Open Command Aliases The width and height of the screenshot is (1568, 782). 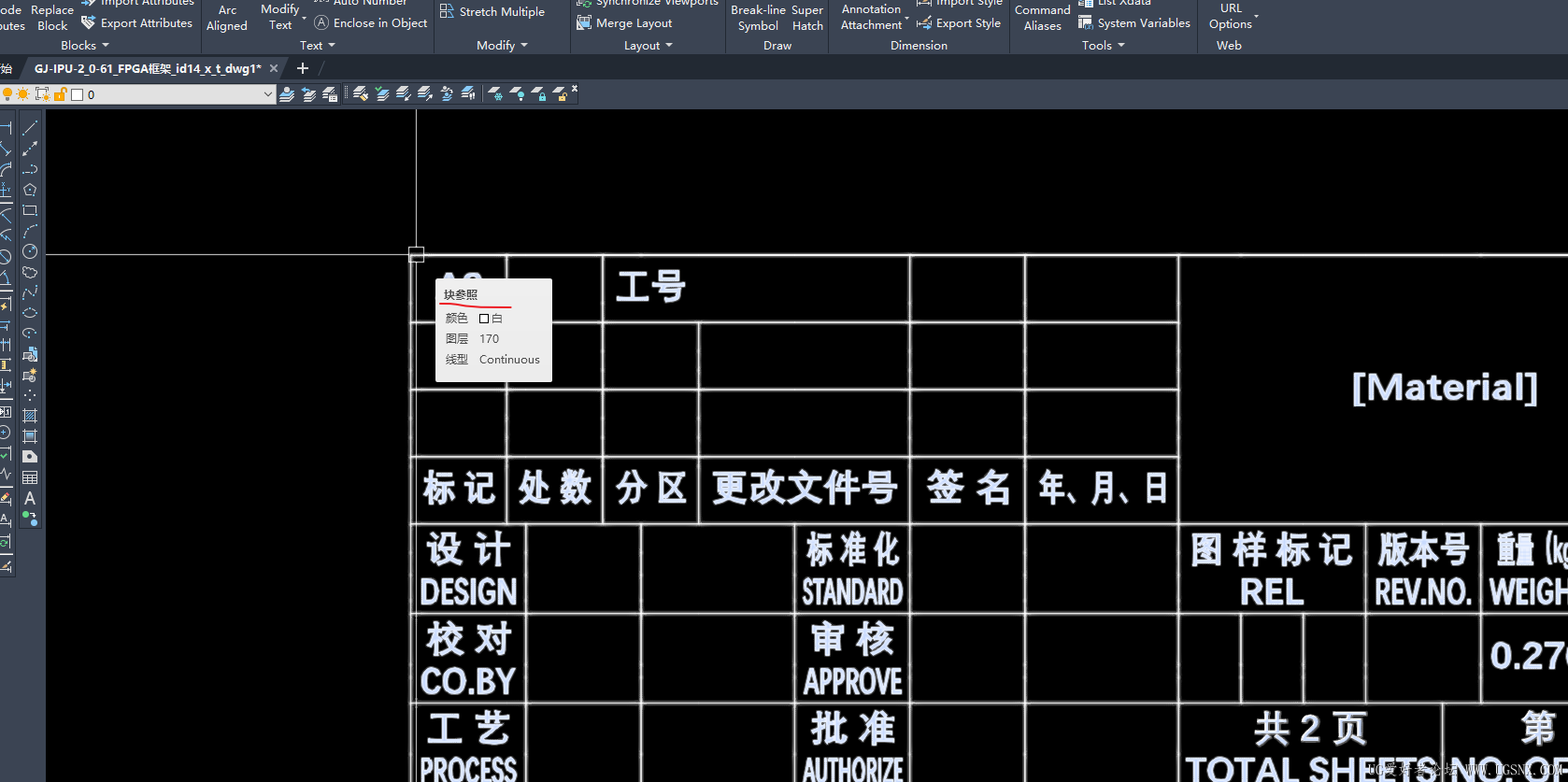(x=1043, y=18)
